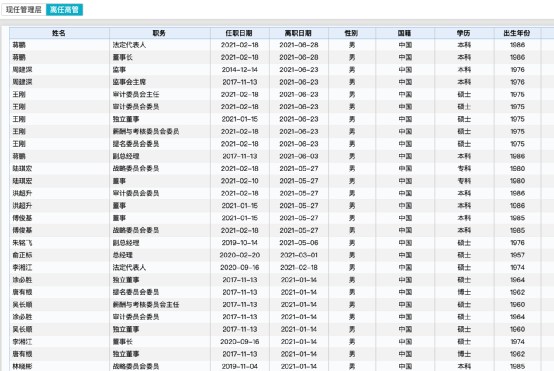Switch to the 现任管理层 tab
Image resolution: width=554 pixels, height=371 pixels.
pos(24,10)
